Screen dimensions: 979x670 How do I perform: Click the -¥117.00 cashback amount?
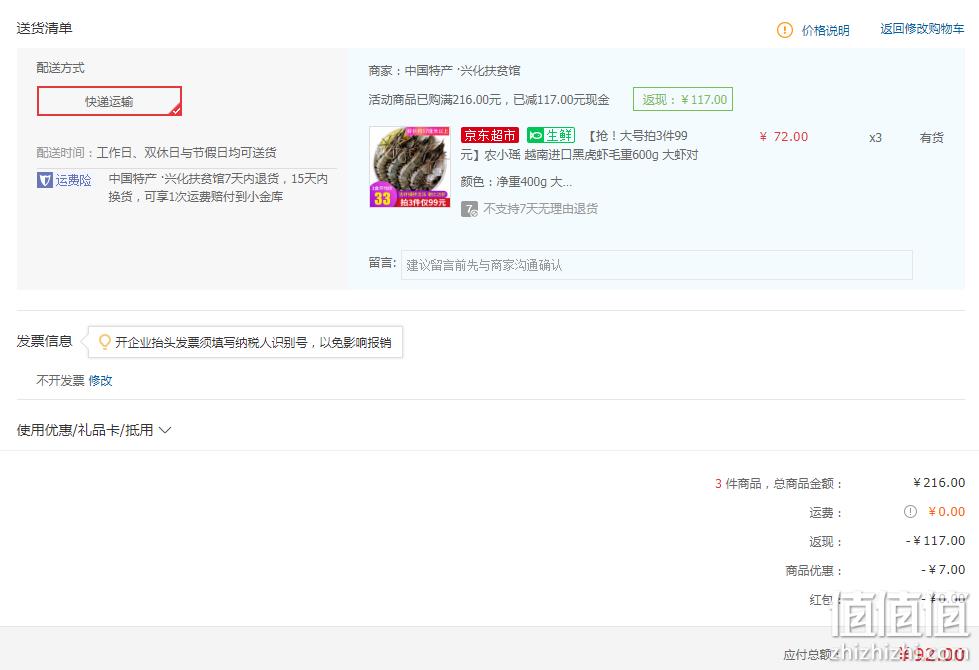[x=935, y=541]
